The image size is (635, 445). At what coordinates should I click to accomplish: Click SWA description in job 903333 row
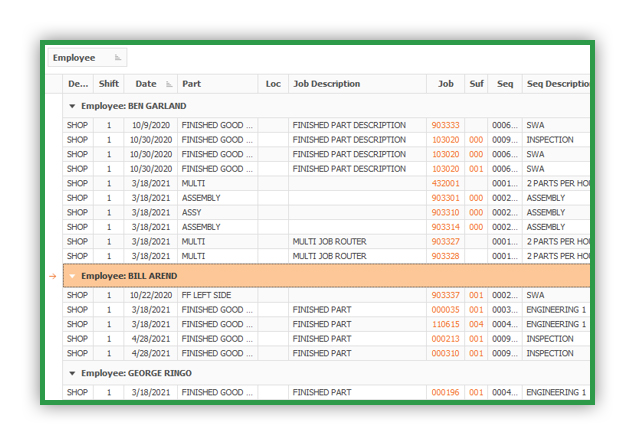pos(535,125)
